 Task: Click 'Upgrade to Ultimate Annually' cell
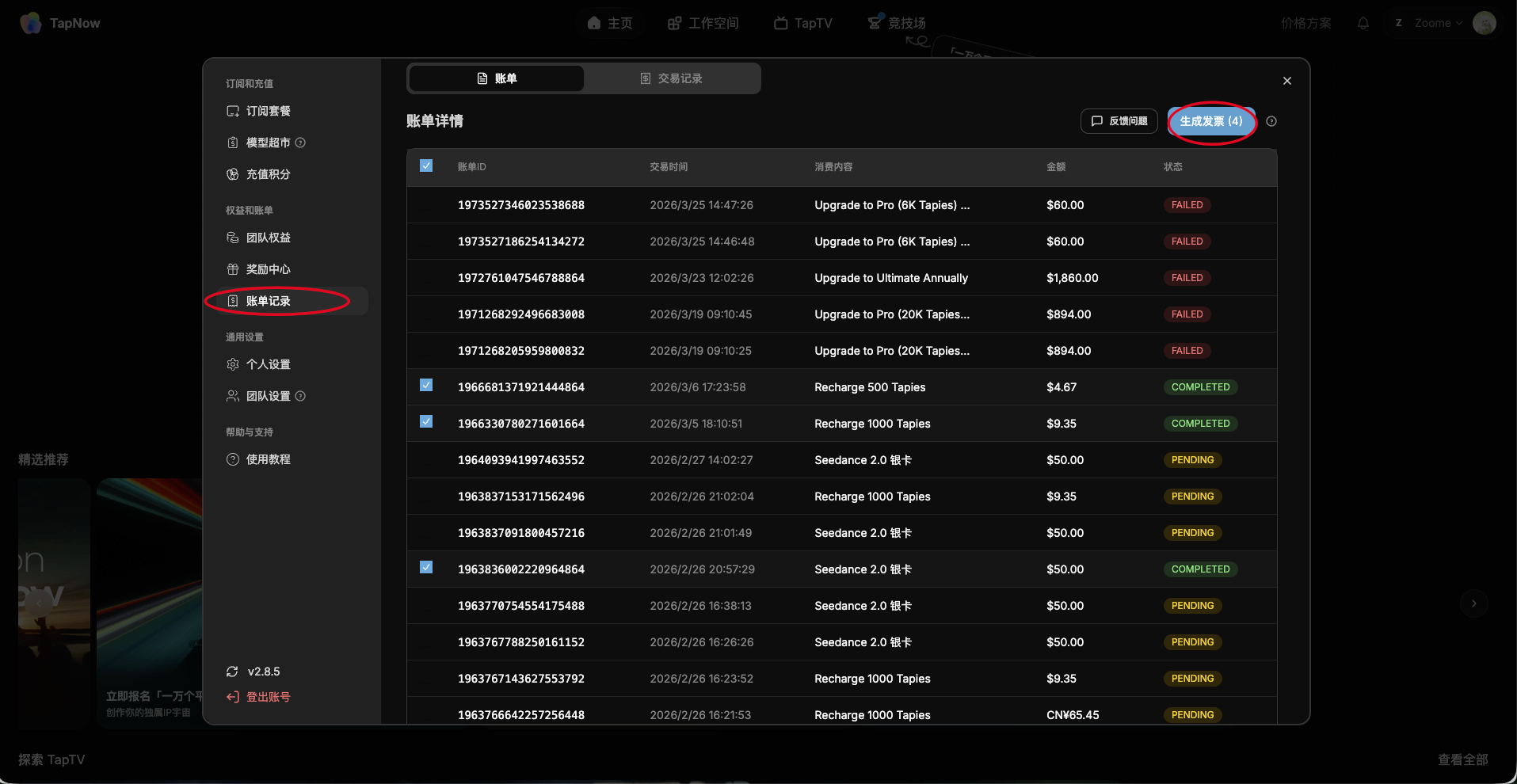click(891, 278)
